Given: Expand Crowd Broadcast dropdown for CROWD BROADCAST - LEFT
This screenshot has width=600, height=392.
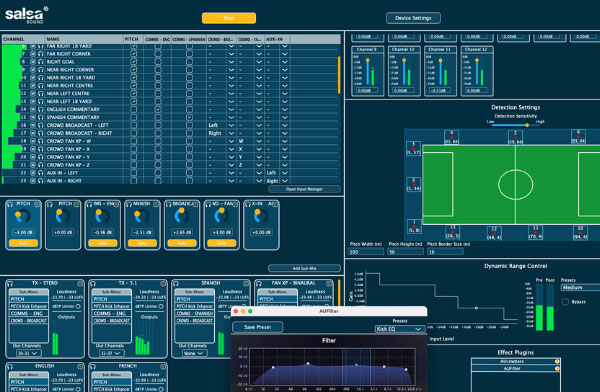Looking at the screenshot, I should [231, 125].
